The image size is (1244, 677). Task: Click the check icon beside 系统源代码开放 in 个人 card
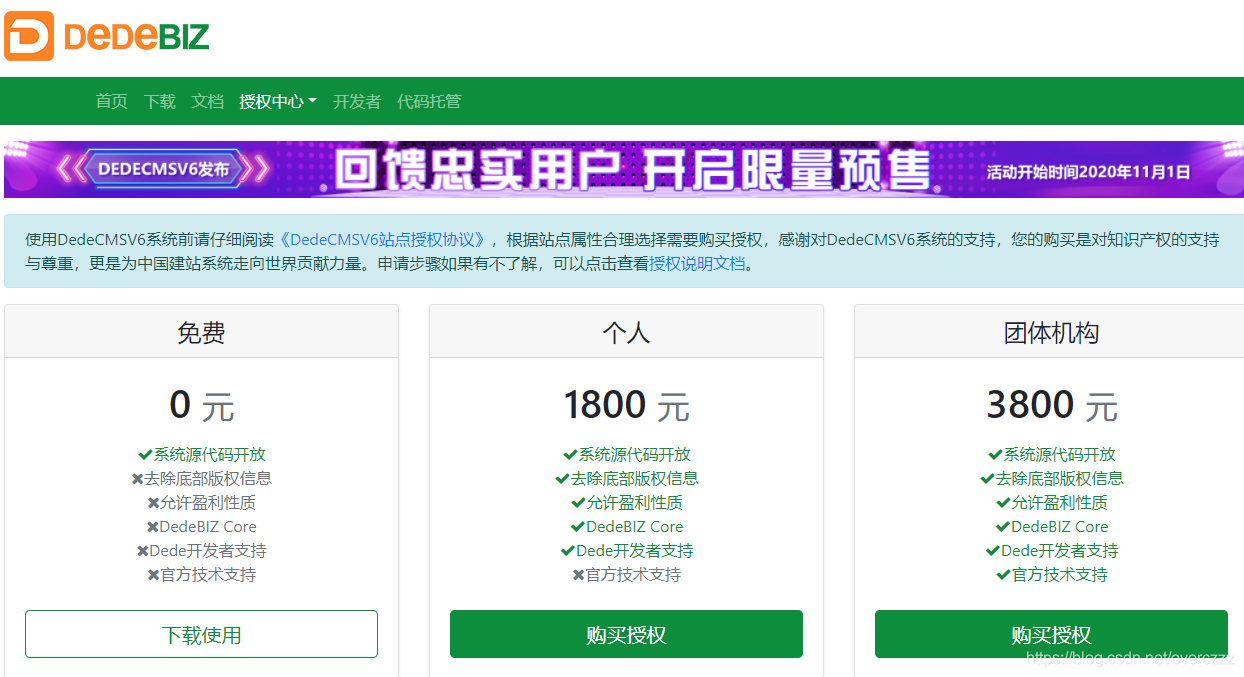(x=570, y=455)
